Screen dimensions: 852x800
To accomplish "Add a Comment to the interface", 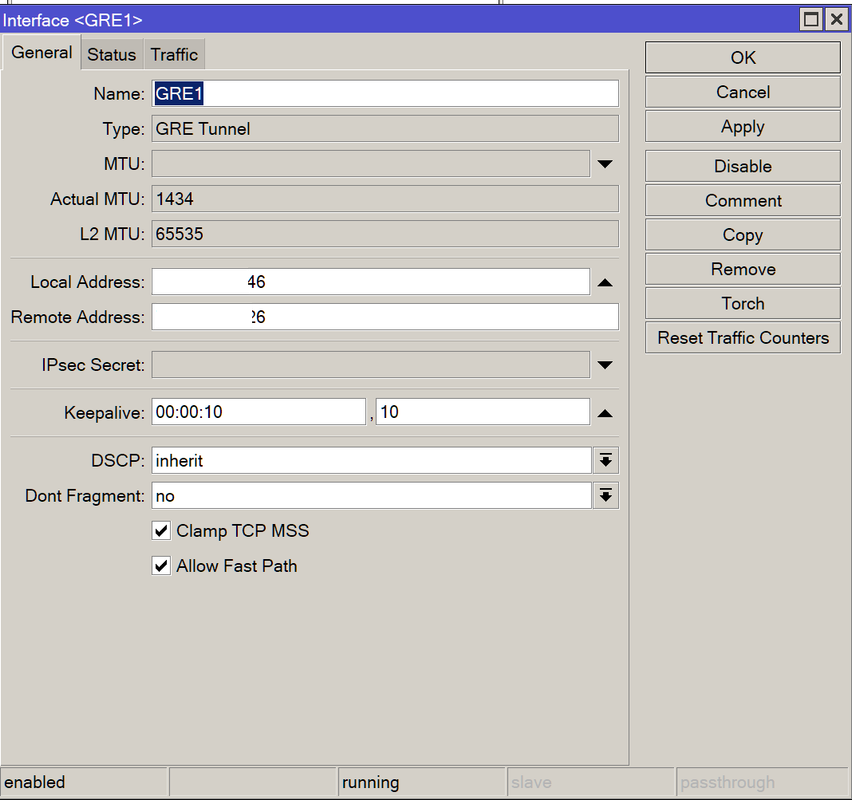I will tap(743, 201).
